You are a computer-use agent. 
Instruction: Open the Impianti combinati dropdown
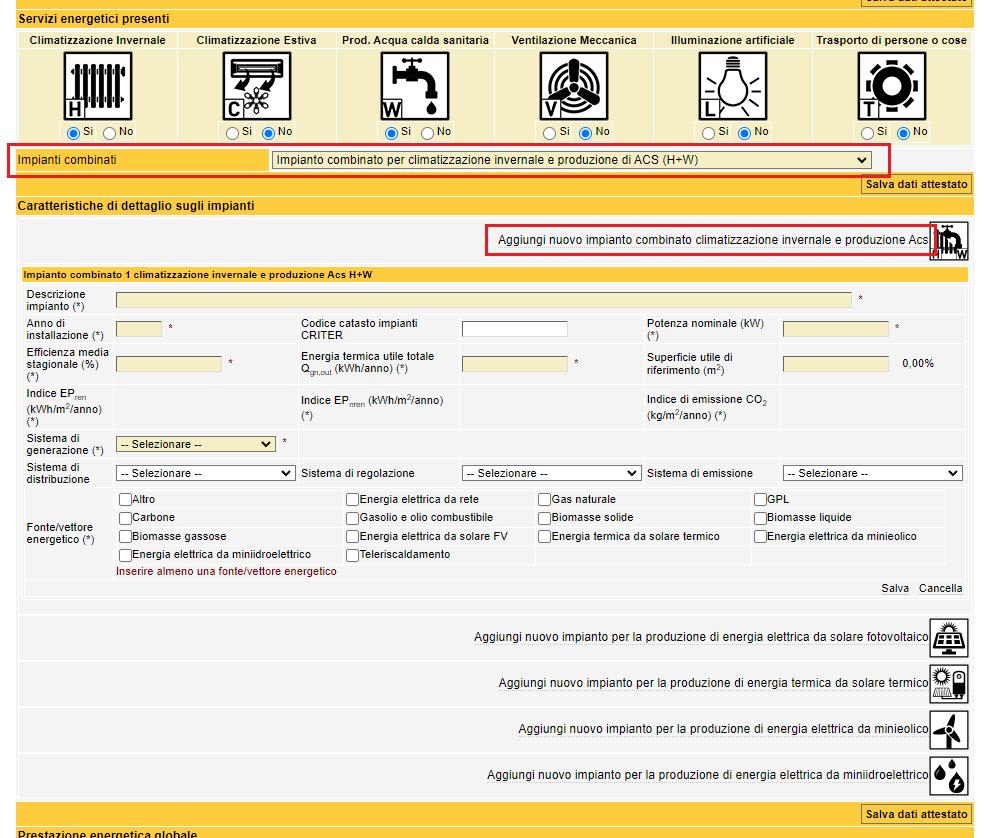[x=572, y=160]
